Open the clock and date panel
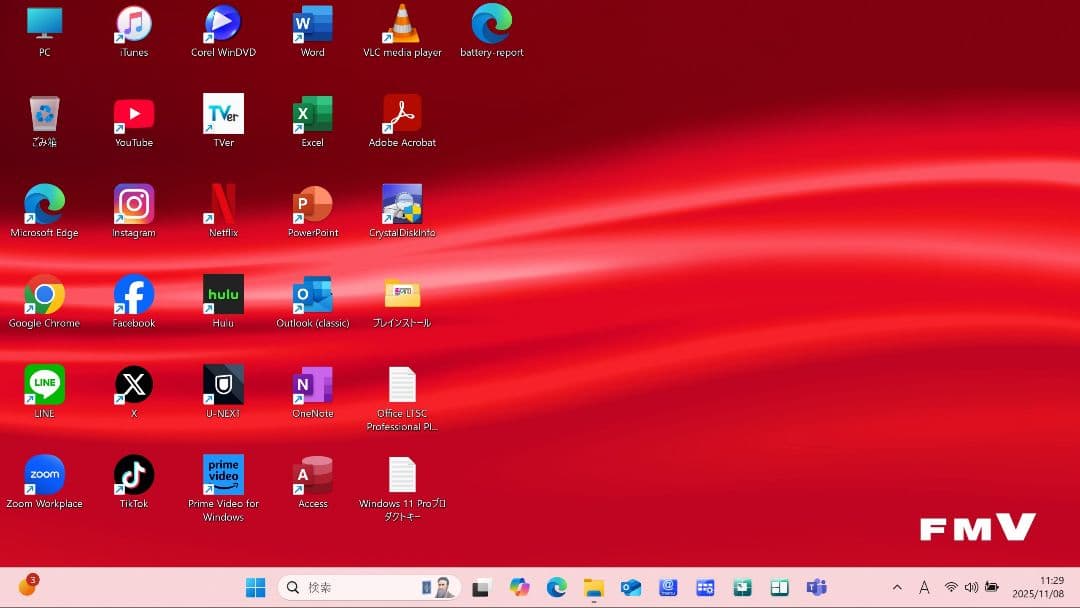Viewport: 1080px width, 608px height. click(x=1038, y=587)
